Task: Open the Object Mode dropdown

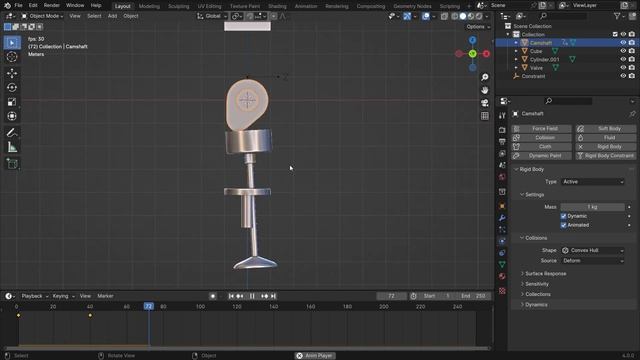Action: [x=42, y=16]
